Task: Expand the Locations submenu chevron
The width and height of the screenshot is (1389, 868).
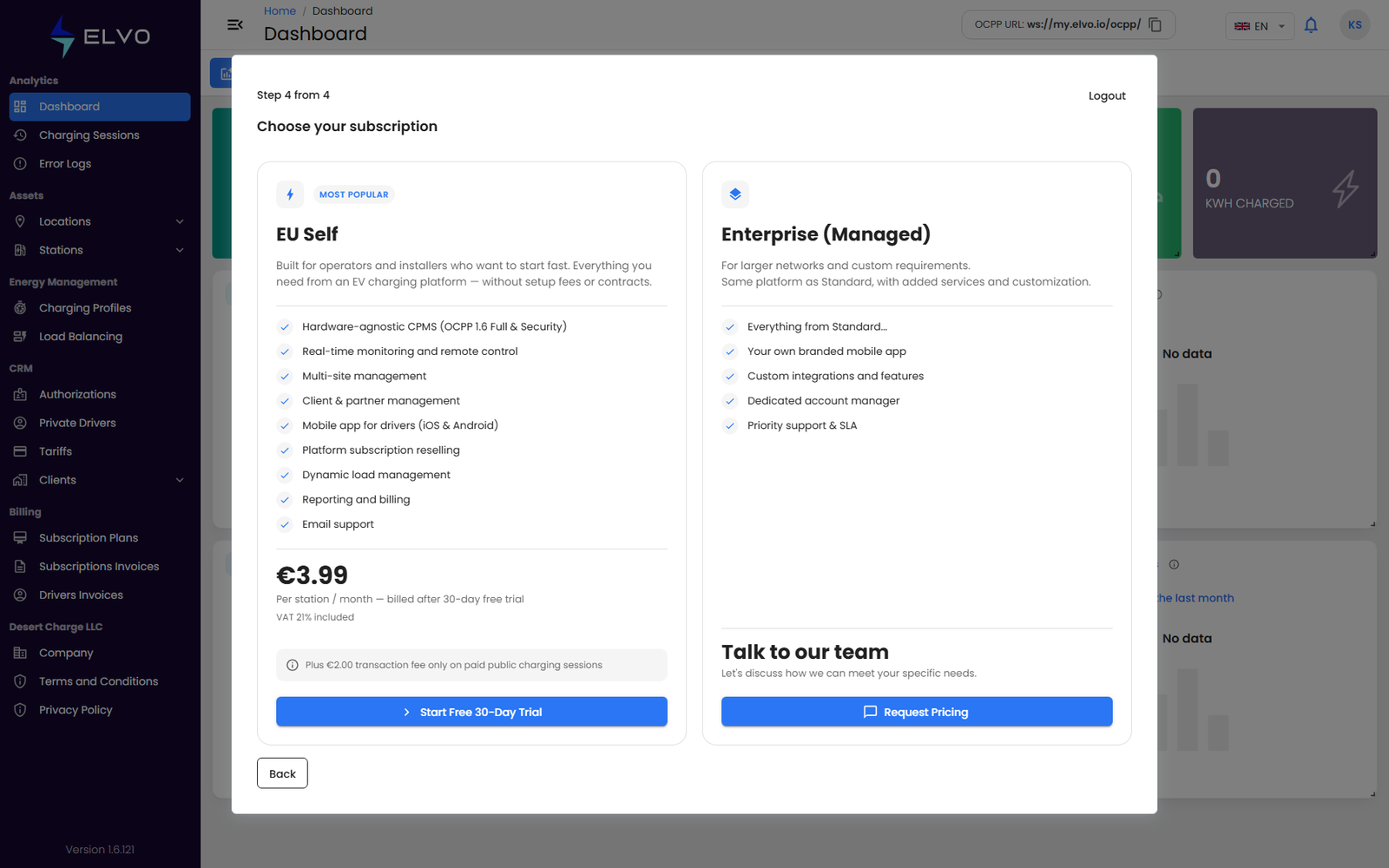Action: click(x=180, y=221)
